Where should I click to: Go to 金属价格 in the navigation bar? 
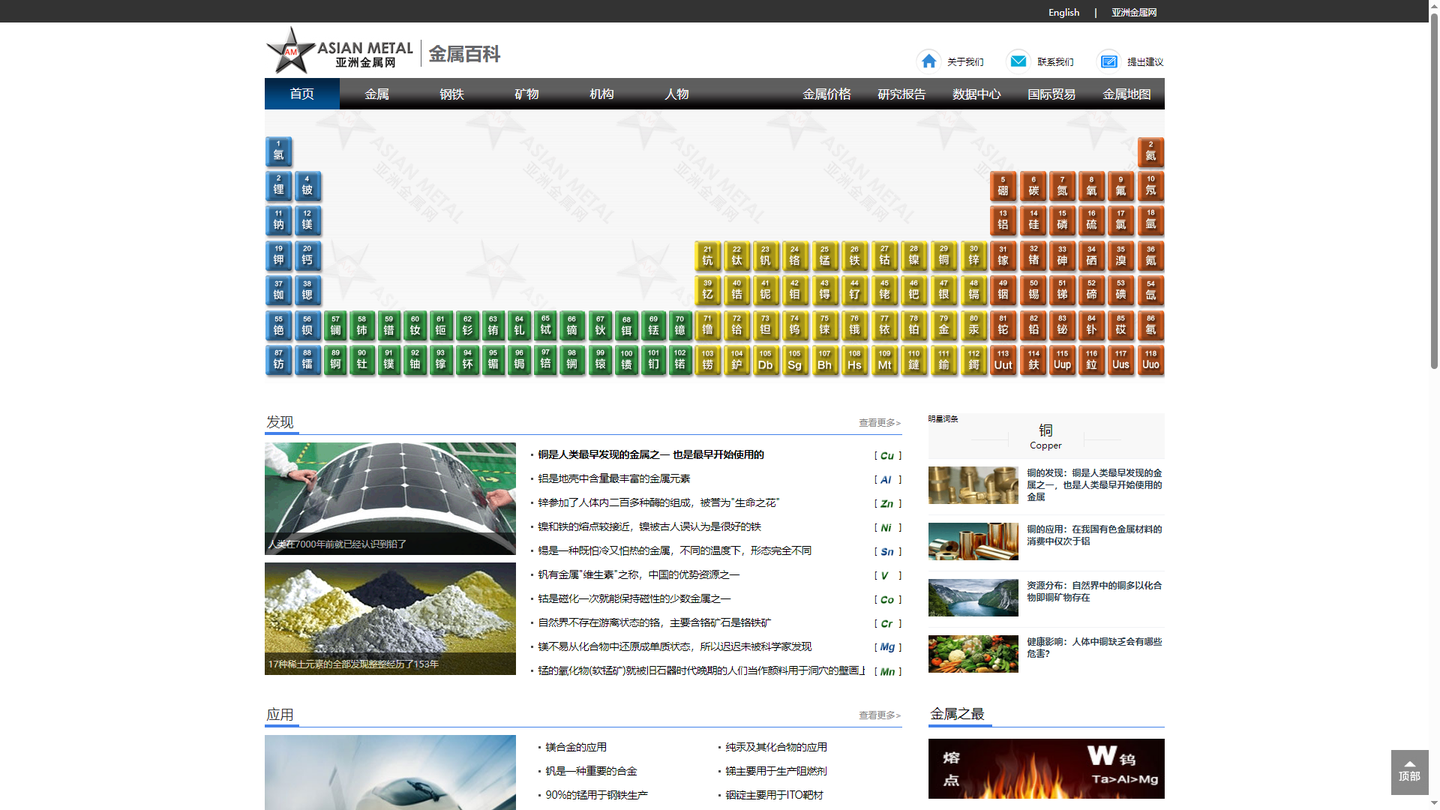pyautogui.click(x=827, y=94)
